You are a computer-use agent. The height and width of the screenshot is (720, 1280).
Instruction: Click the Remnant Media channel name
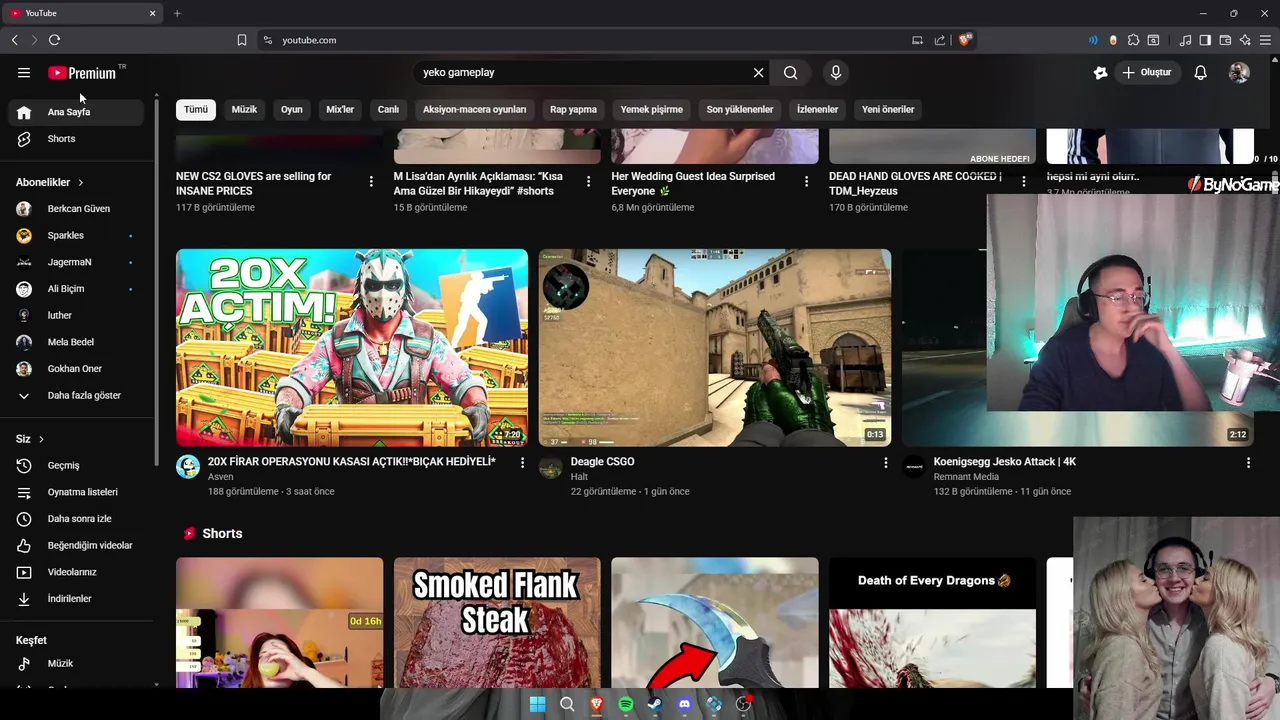point(966,477)
